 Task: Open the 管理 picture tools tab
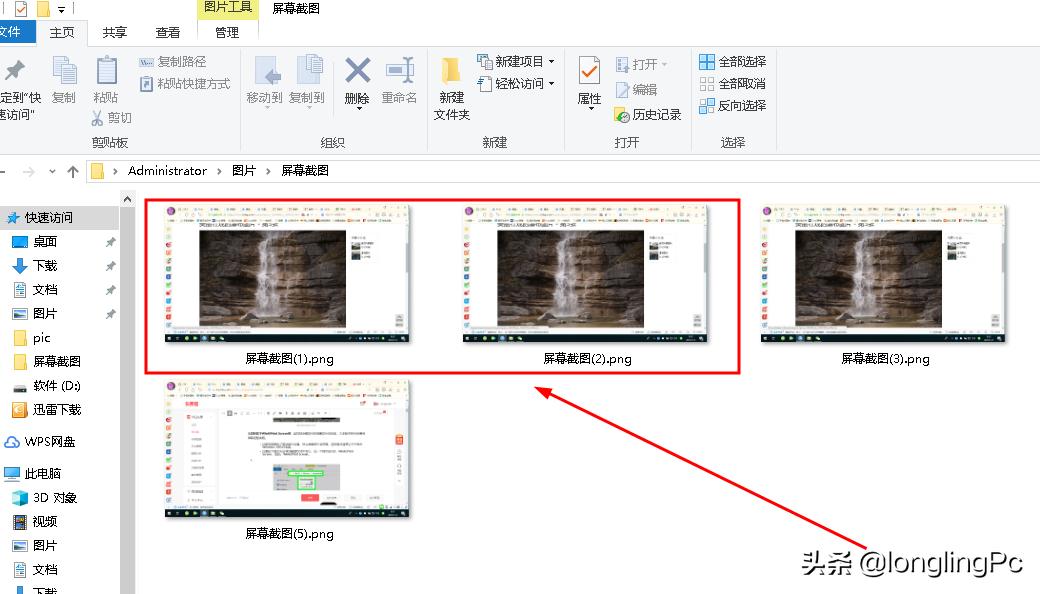tap(227, 31)
